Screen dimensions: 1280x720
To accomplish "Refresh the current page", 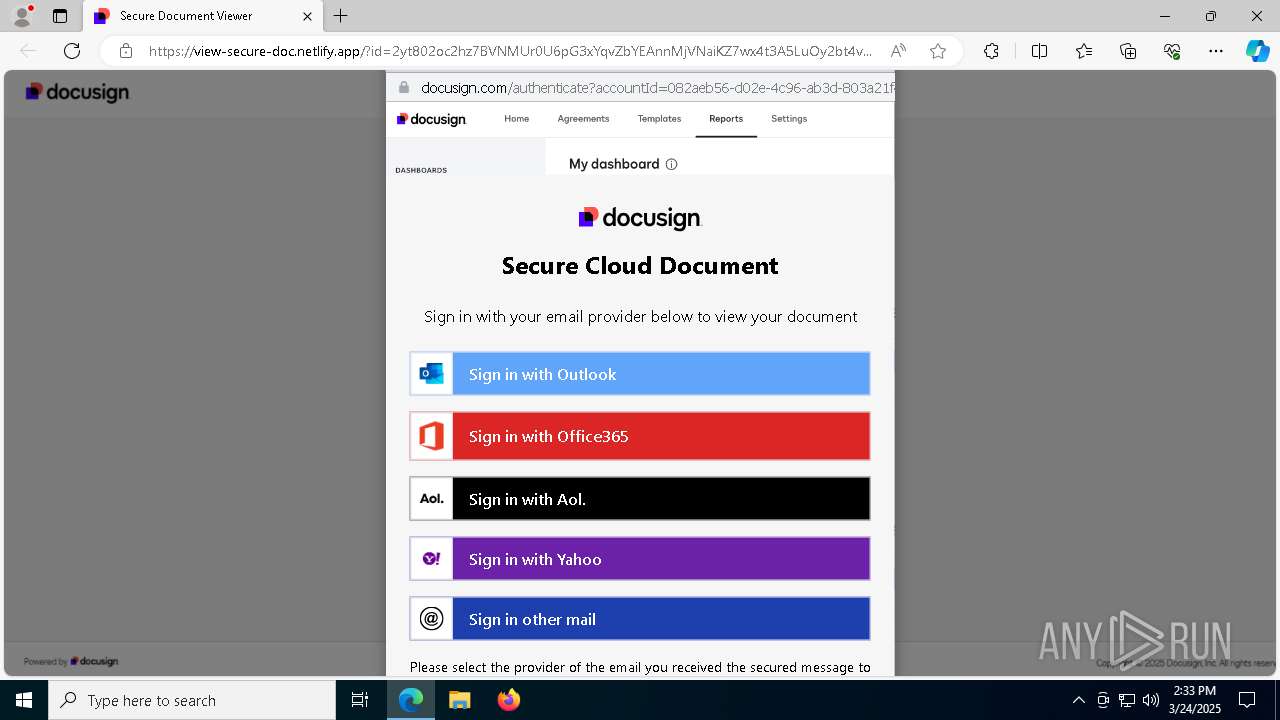I will (x=72, y=51).
